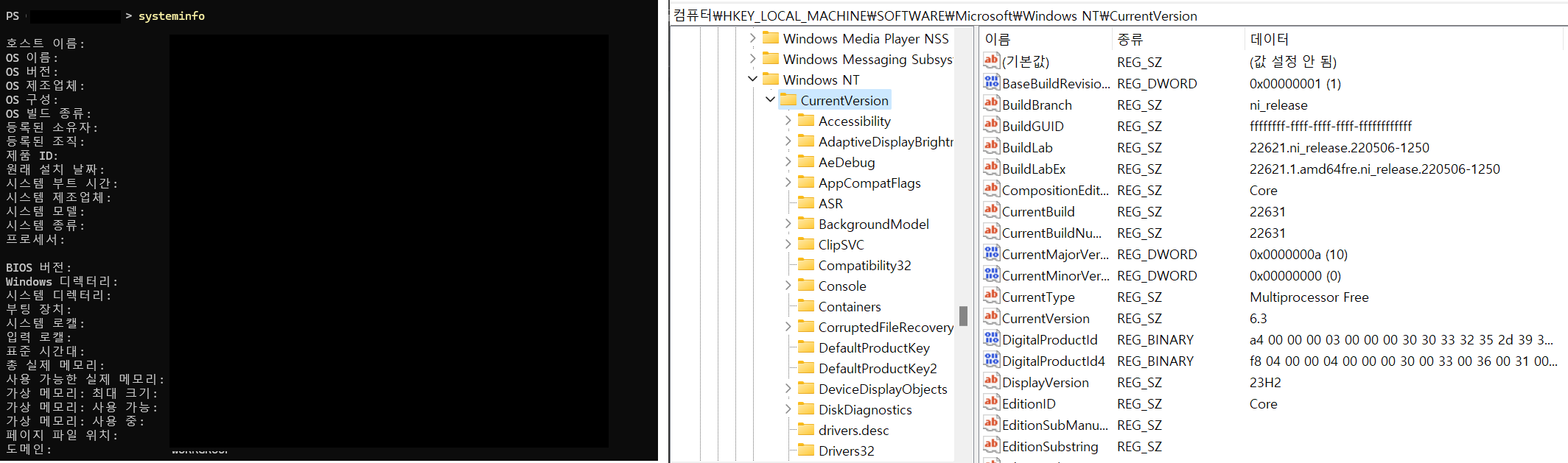The height and width of the screenshot is (463, 1568).
Task: Select the Containers key
Action: point(850,306)
